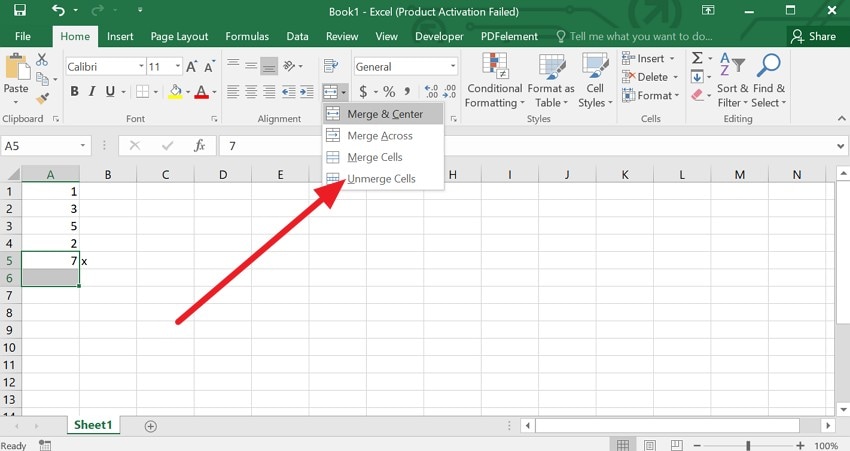Screen dimensions: 850x451
Task: Set Bottom Align for cells
Action: [x=269, y=66]
